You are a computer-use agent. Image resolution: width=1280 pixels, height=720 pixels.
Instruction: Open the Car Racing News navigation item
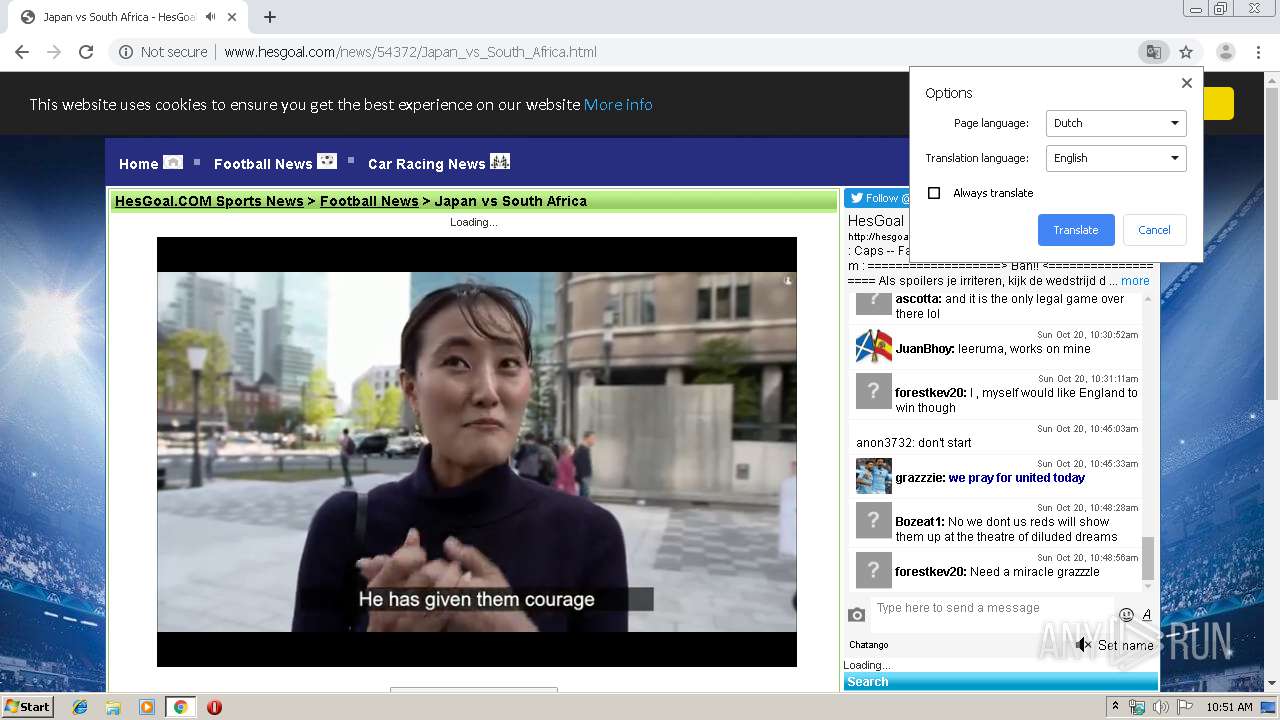(426, 164)
